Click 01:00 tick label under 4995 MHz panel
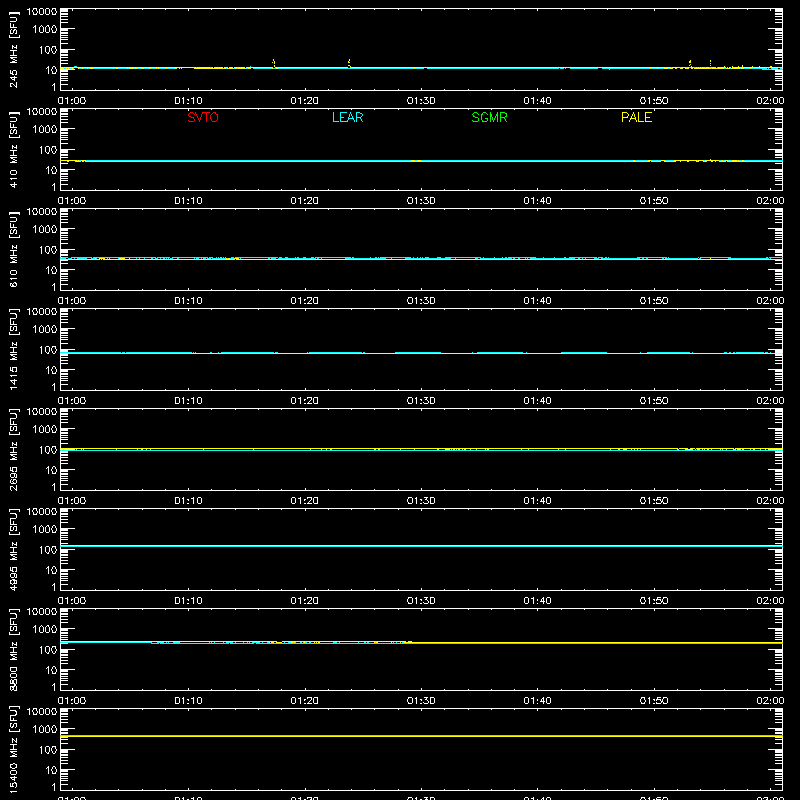Image resolution: width=800 pixels, height=800 pixels. pyautogui.click(x=72, y=601)
